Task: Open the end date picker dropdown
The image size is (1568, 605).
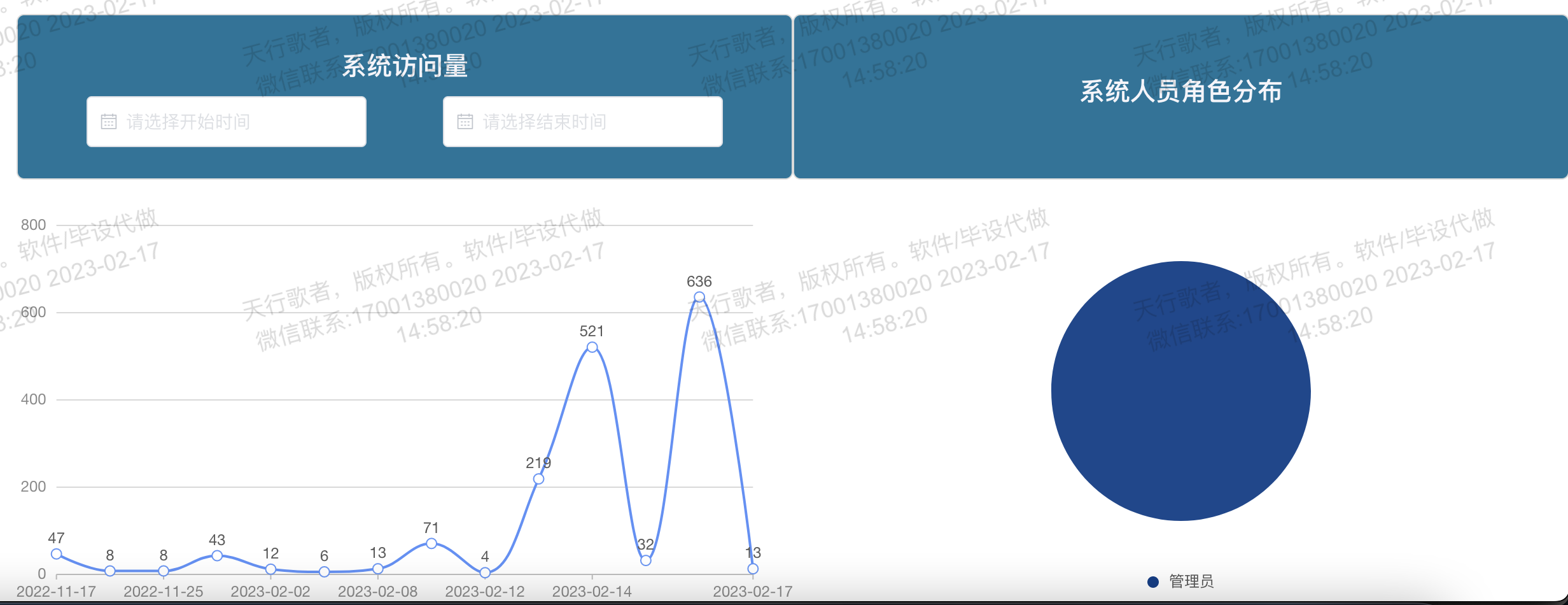Action: (582, 122)
